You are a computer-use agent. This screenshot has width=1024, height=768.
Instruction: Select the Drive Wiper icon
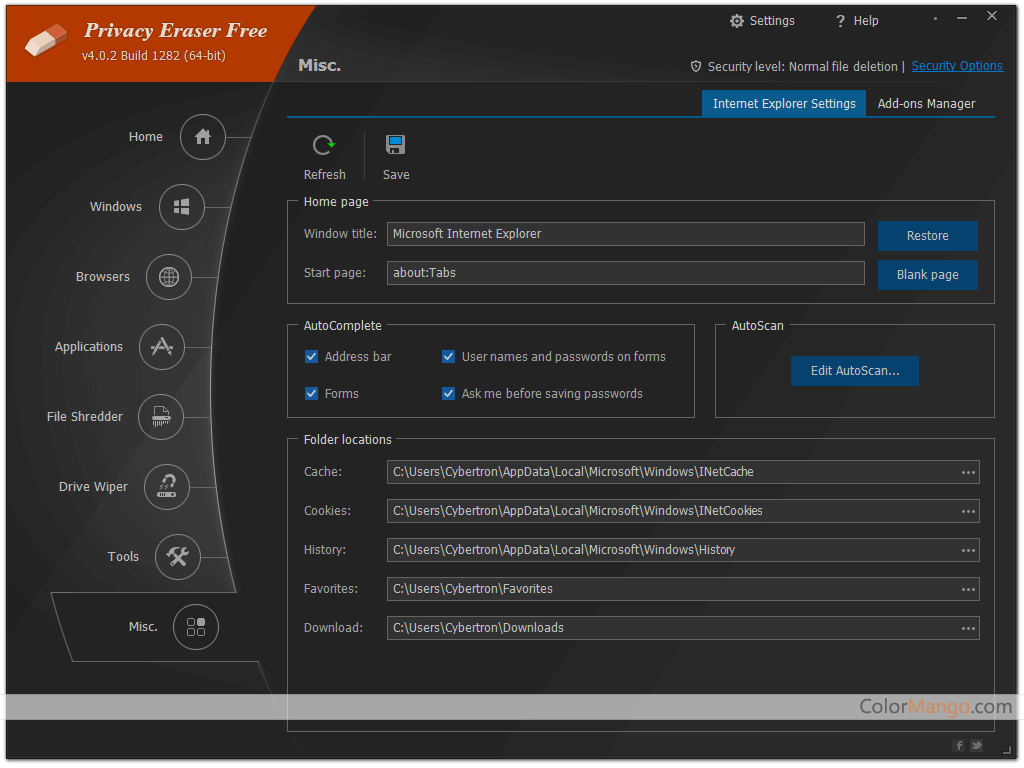167,487
